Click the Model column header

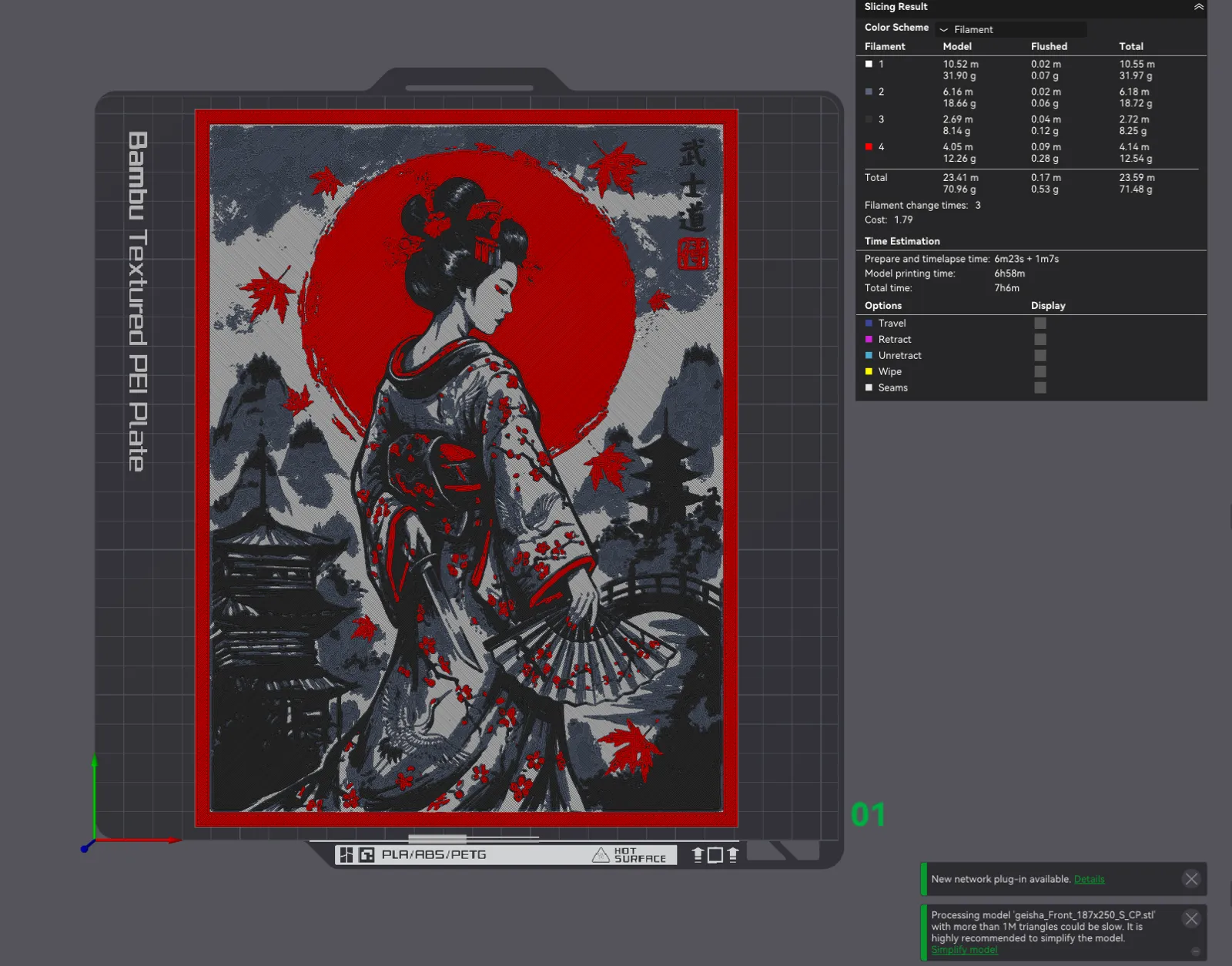click(x=957, y=46)
